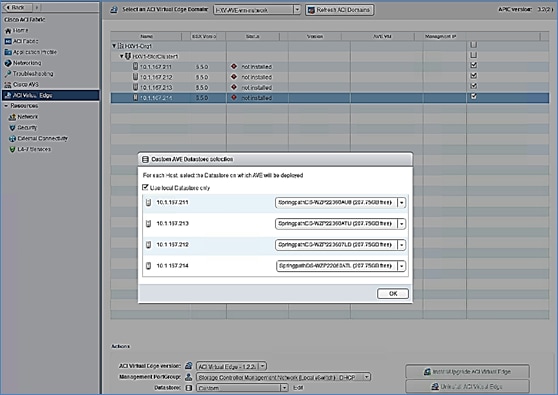
Task: Open Home in the sidebar
Action: point(20,31)
